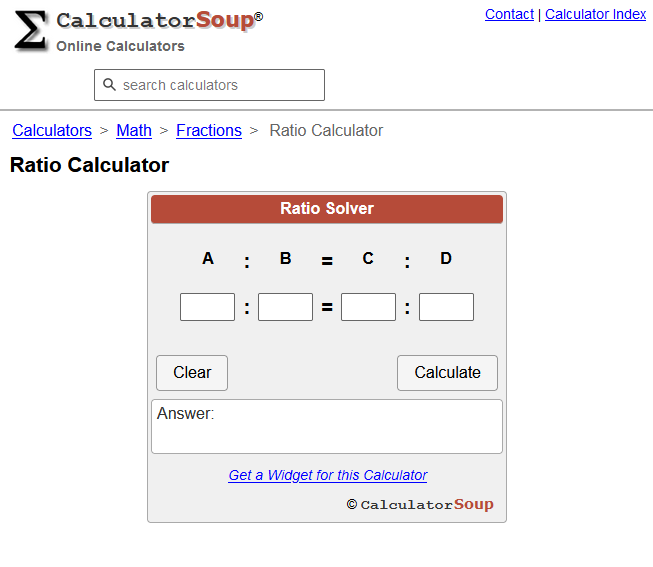Viewport: 653px width, 567px height.
Task: Click the Ratio Solver header bar
Action: click(327, 209)
